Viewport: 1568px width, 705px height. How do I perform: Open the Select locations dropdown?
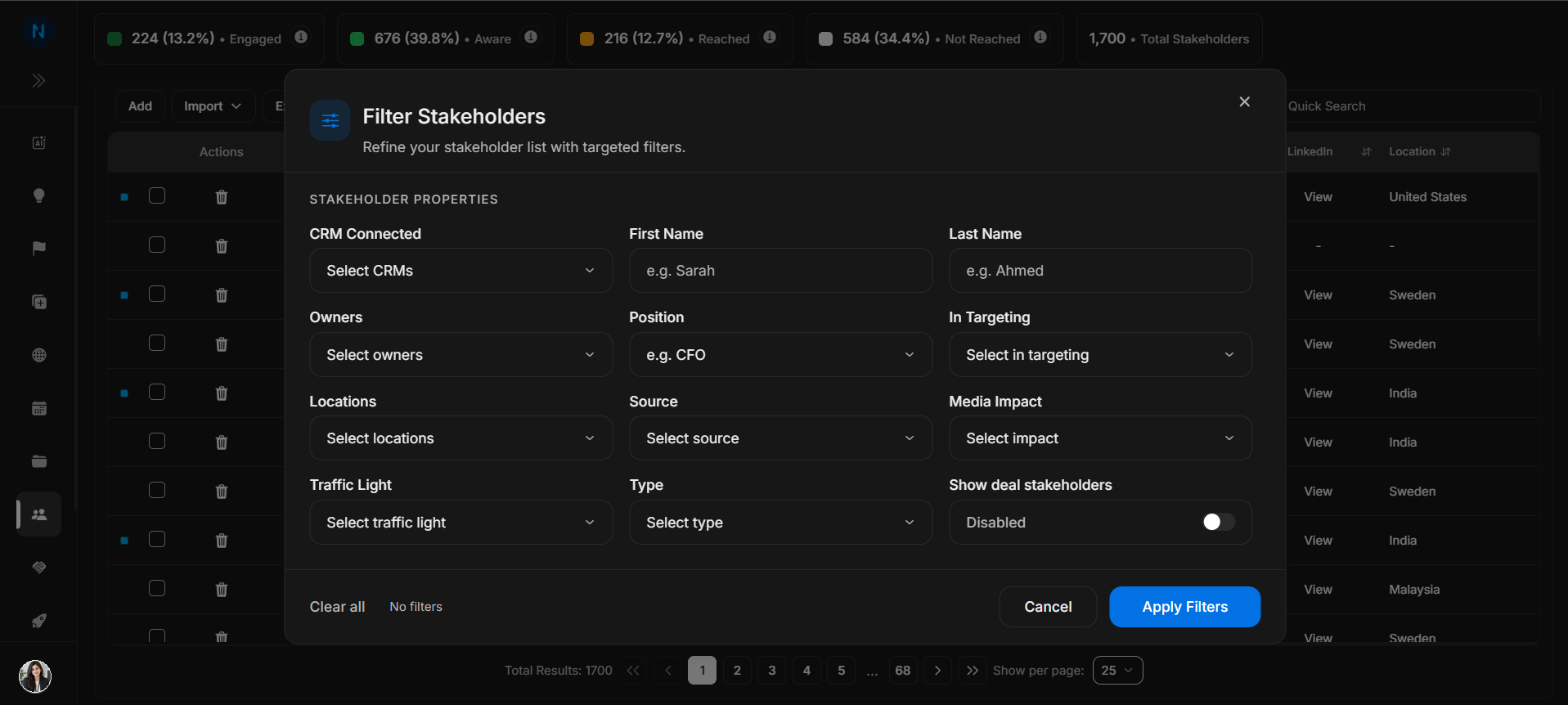tap(461, 438)
